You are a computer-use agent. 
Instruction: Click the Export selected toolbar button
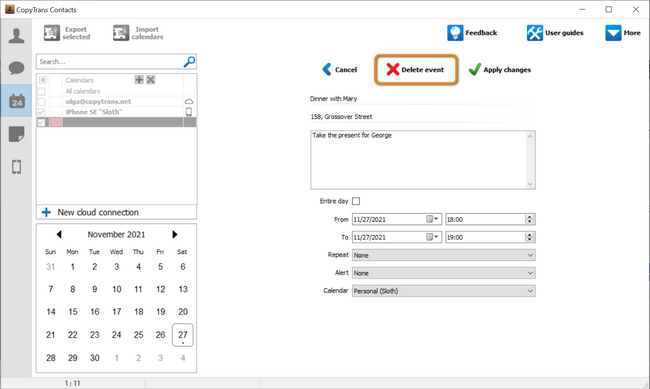[x=67, y=33]
